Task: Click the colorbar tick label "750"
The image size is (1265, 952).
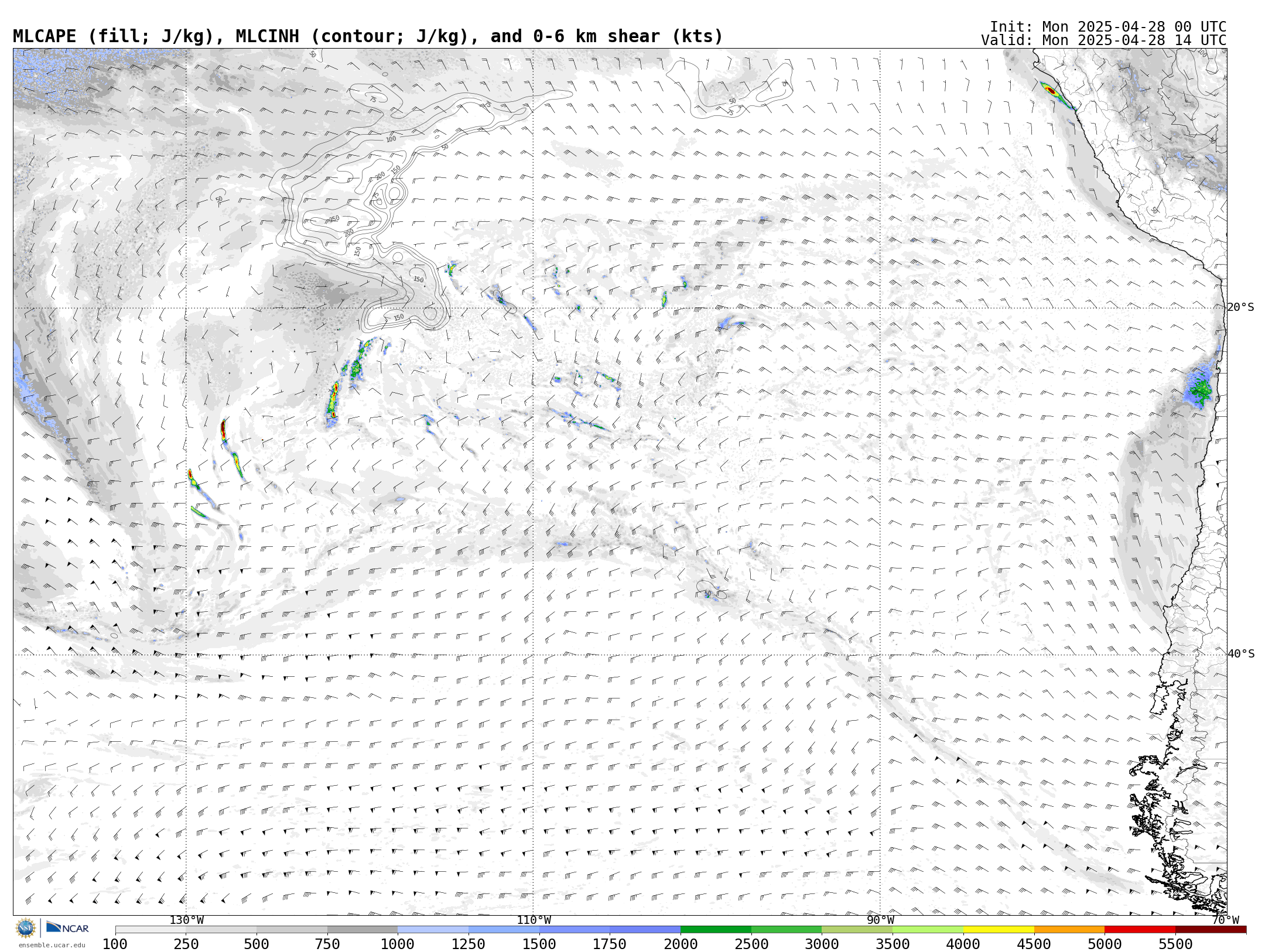Action: pyautogui.click(x=327, y=944)
